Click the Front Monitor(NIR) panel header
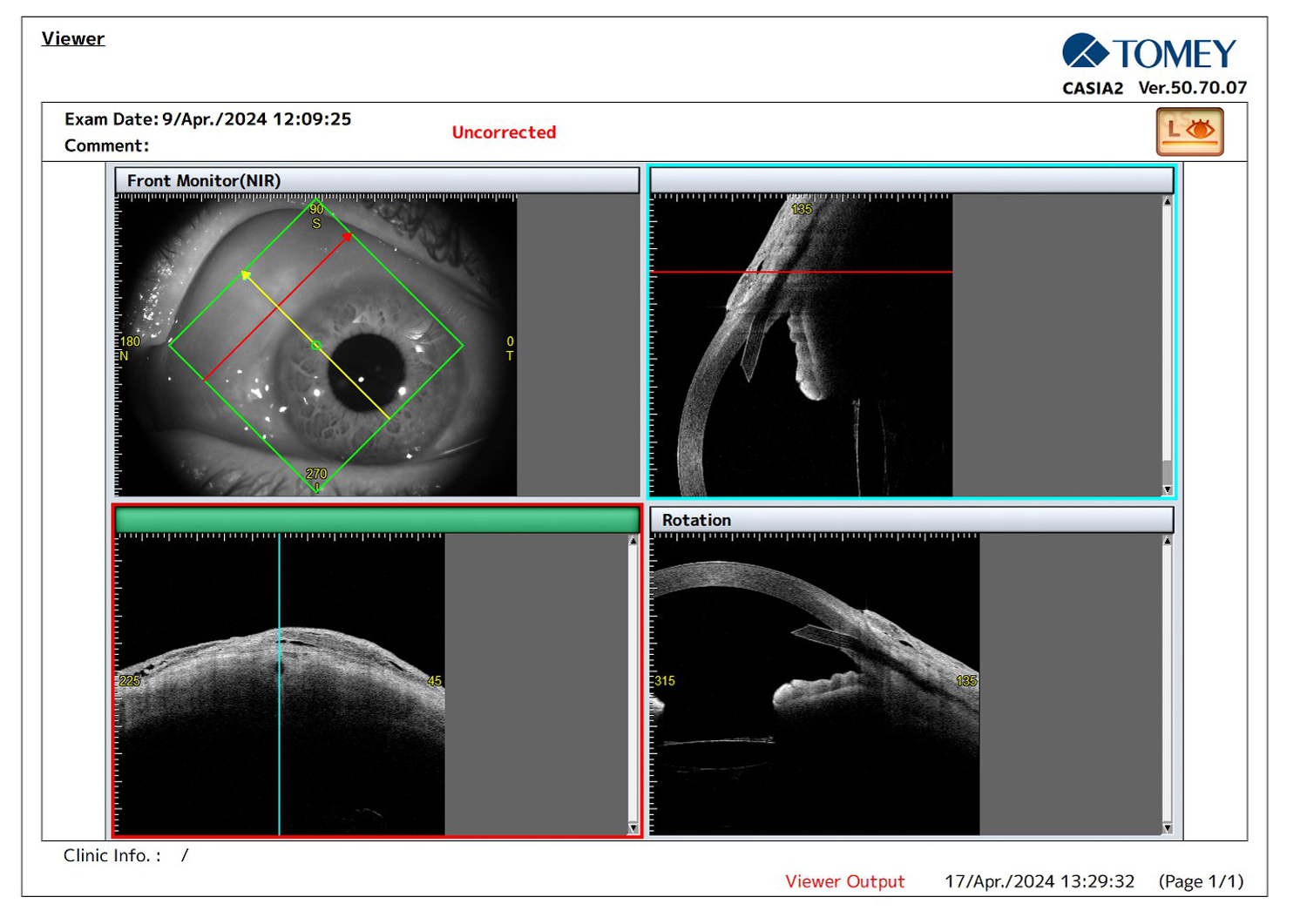The image size is (1307, 924). (377, 180)
